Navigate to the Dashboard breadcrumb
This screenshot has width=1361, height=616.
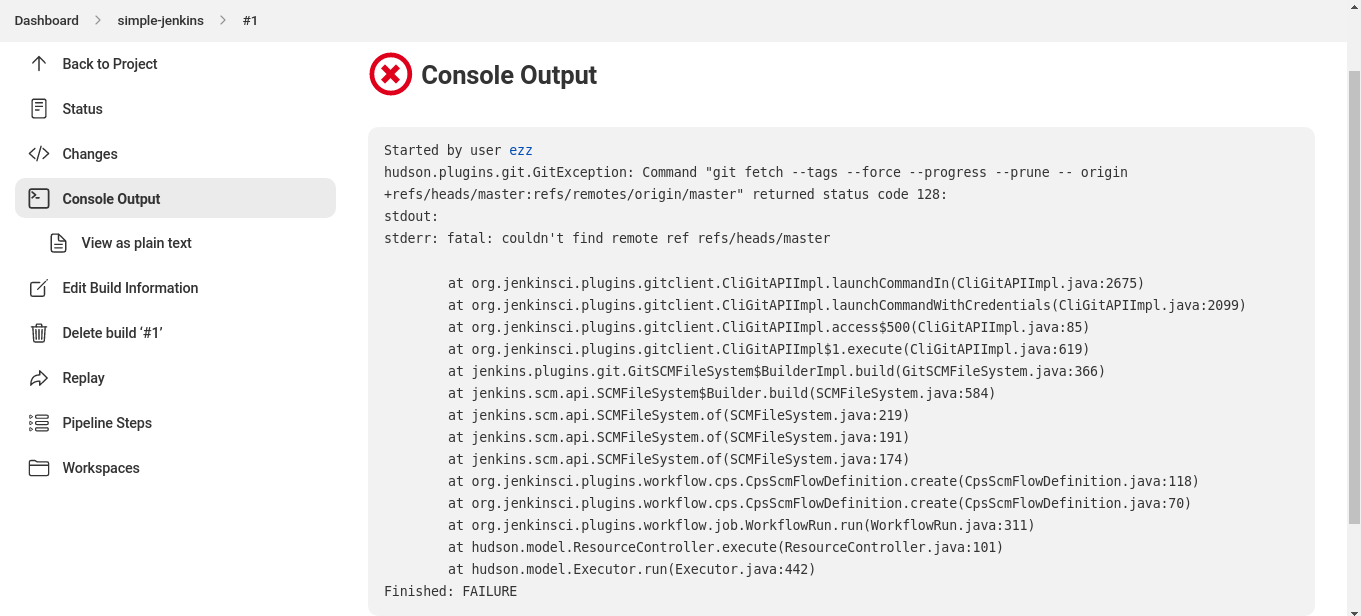[46, 20]
